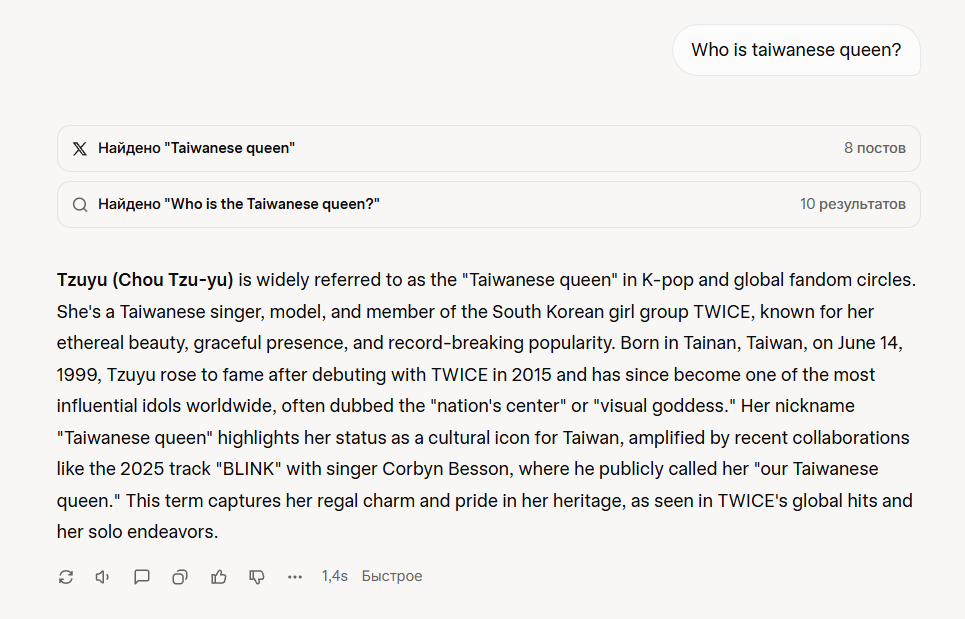This screenshot has width=965, height=619.
Task: Click the '10 результатов' count label
Action: click(x=852, y=205)
